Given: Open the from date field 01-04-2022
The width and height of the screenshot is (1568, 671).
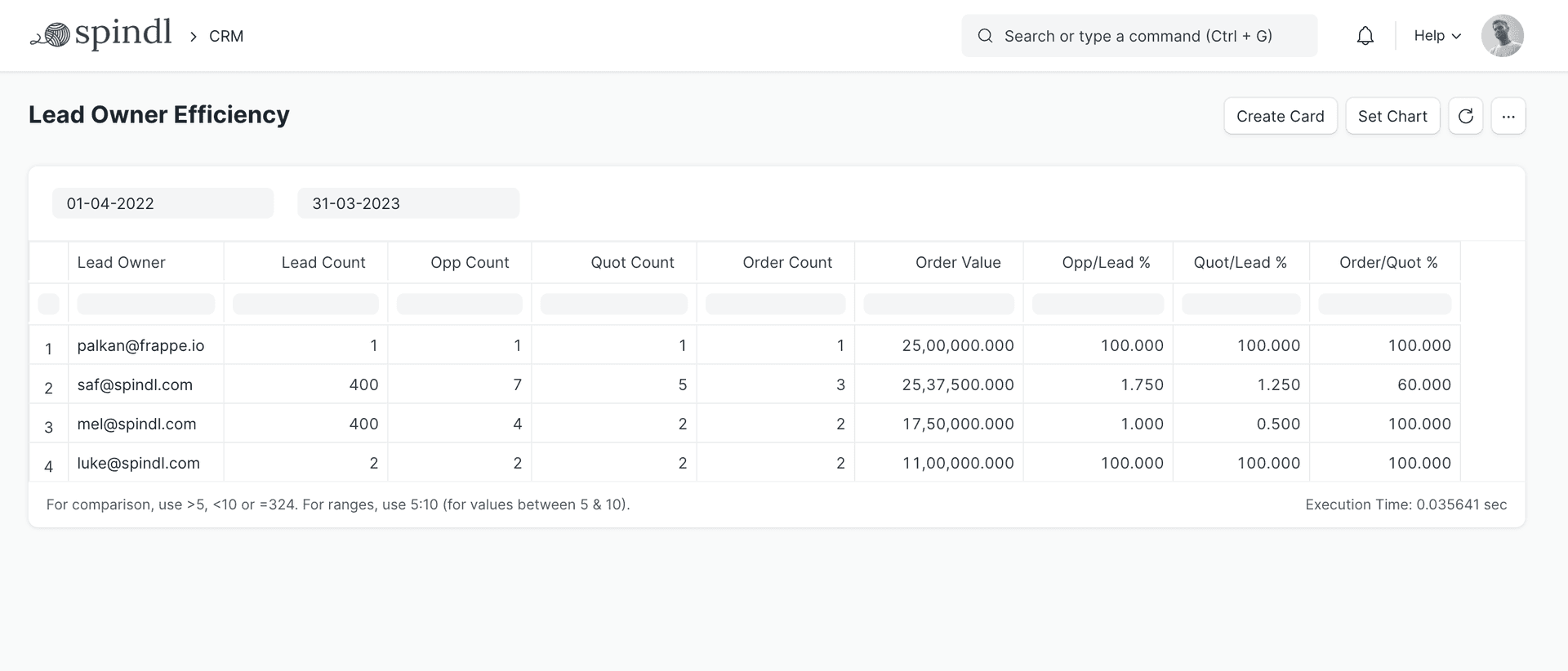Looking at the screenshot, I should pos(163,203).
